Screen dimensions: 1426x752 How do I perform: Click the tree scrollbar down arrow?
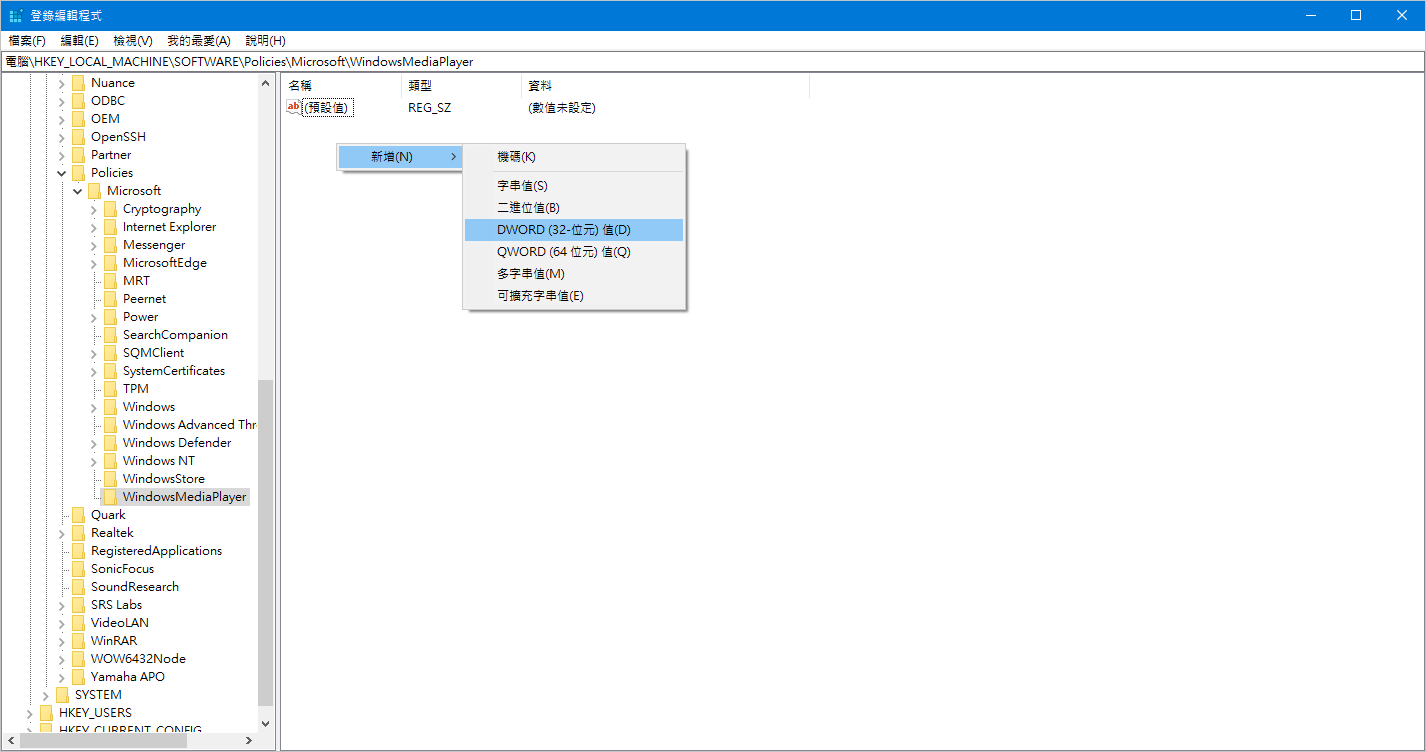tap(265, 723)
